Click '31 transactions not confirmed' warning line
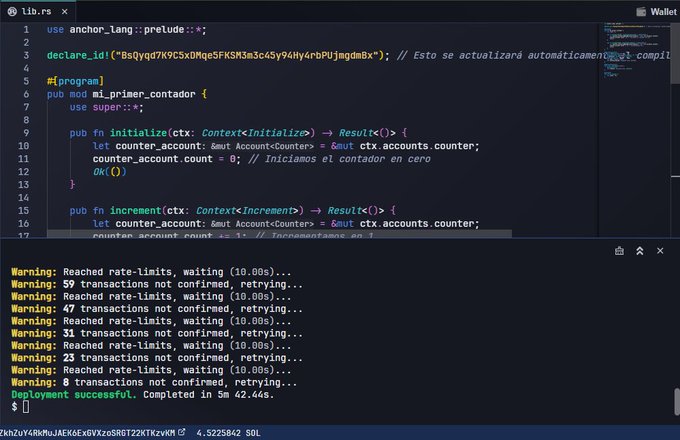The width and height of the screenshot is (680, 440). 157,333
